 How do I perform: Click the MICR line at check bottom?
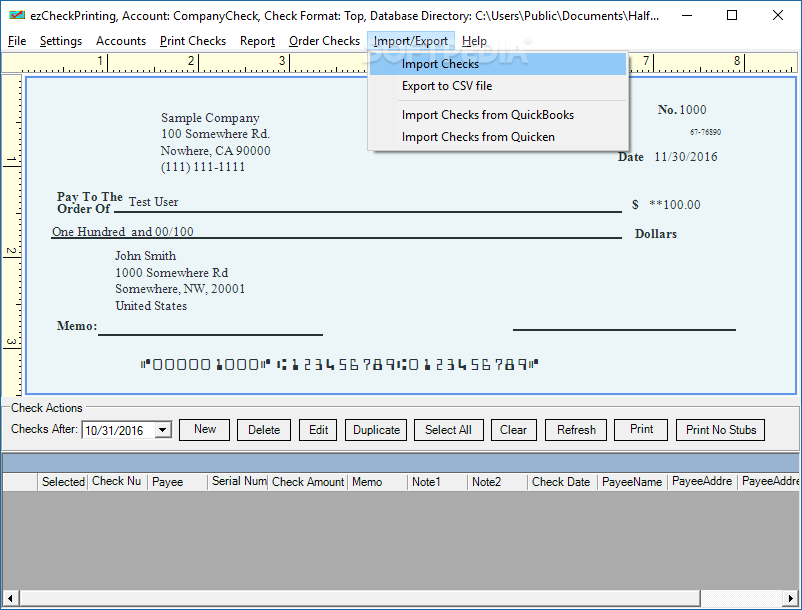coord(340,365)
